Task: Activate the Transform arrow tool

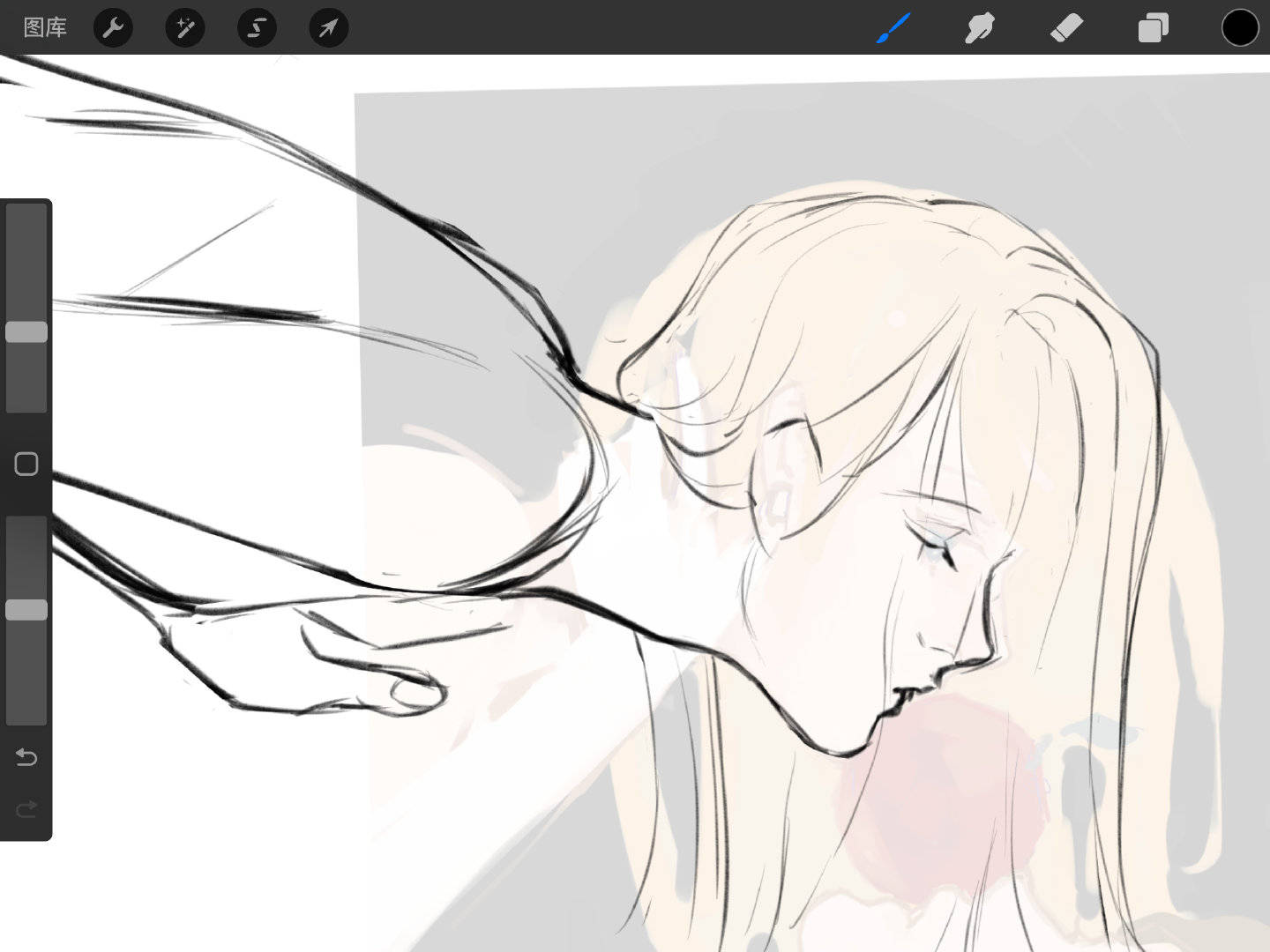Action: pyautogui.click(x=328, y=28)
